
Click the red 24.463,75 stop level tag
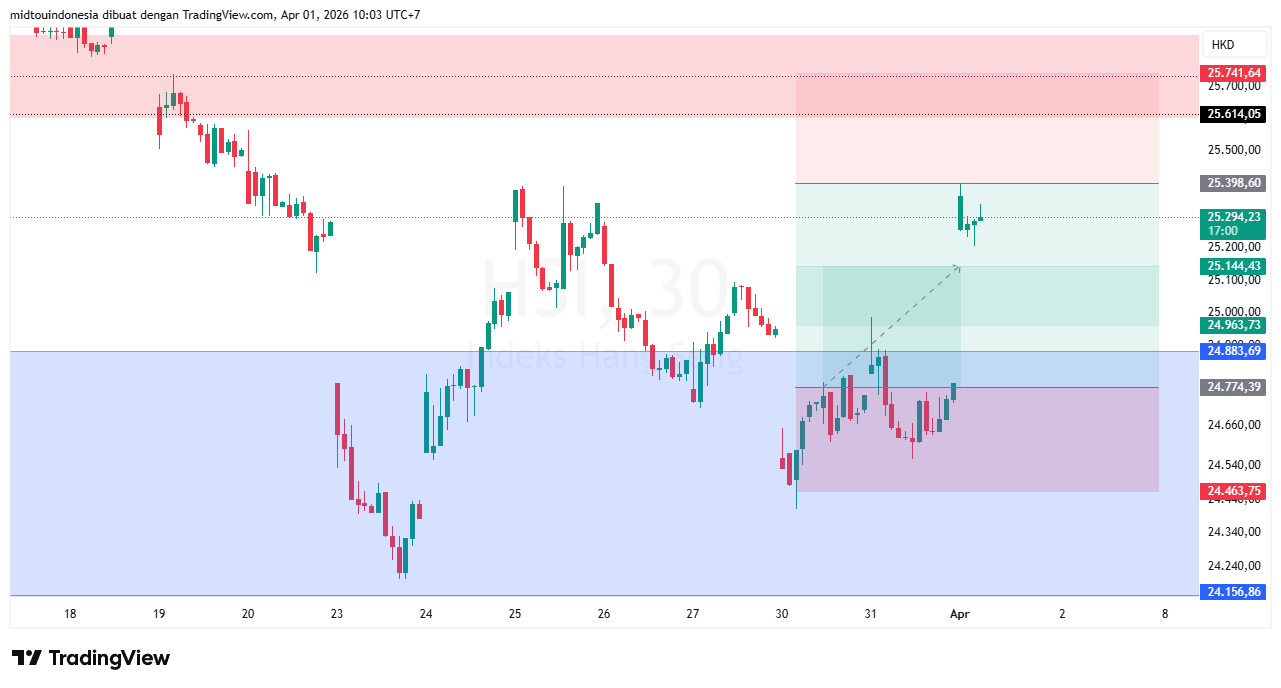[1234, 491]
